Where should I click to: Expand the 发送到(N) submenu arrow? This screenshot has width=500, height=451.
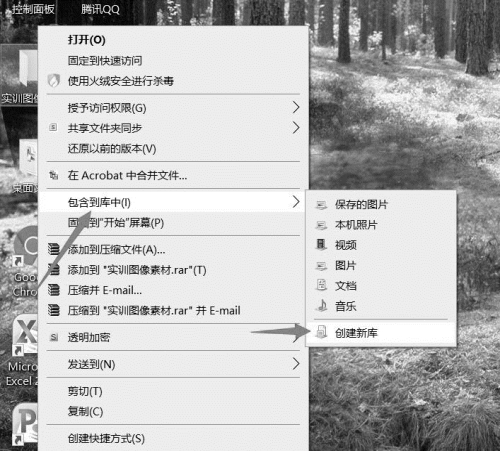point(296,364)
